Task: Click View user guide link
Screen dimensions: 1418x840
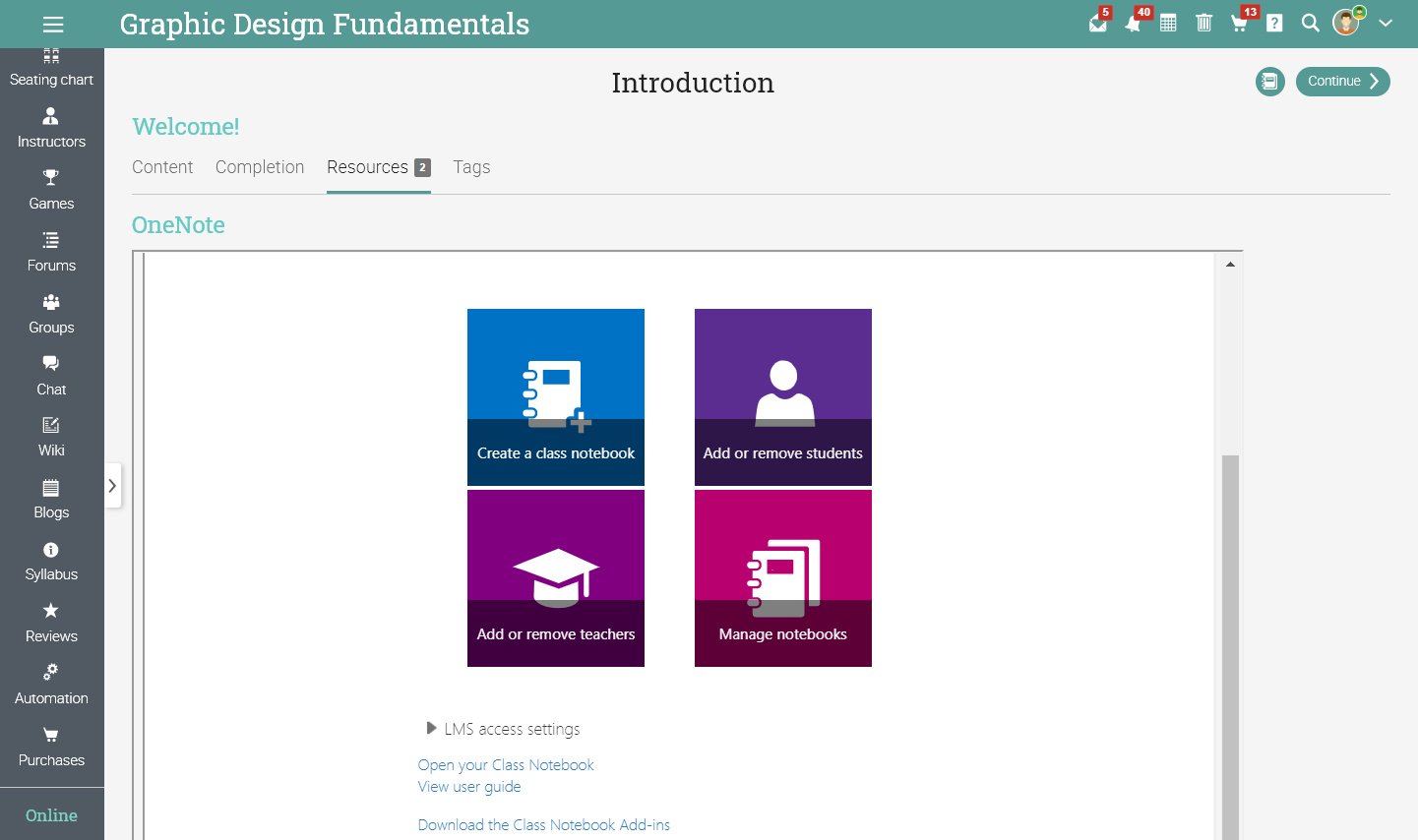Action: 469,787
